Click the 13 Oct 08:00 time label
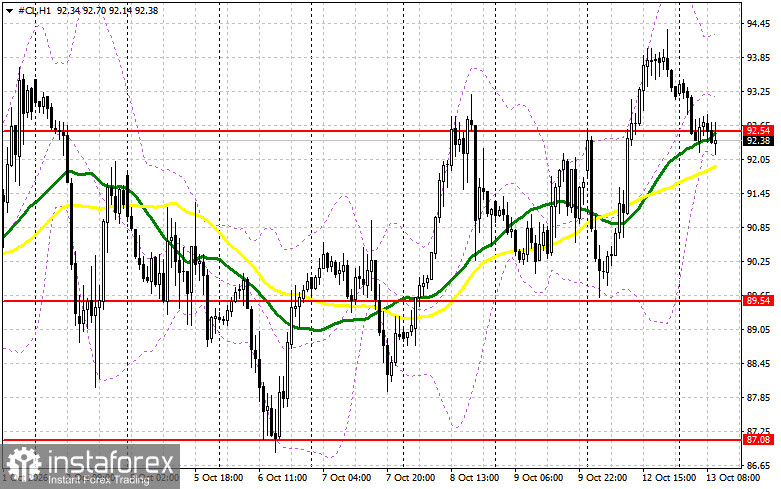The width and height of the screenshot is (781, 489). [x=733, y=478]
